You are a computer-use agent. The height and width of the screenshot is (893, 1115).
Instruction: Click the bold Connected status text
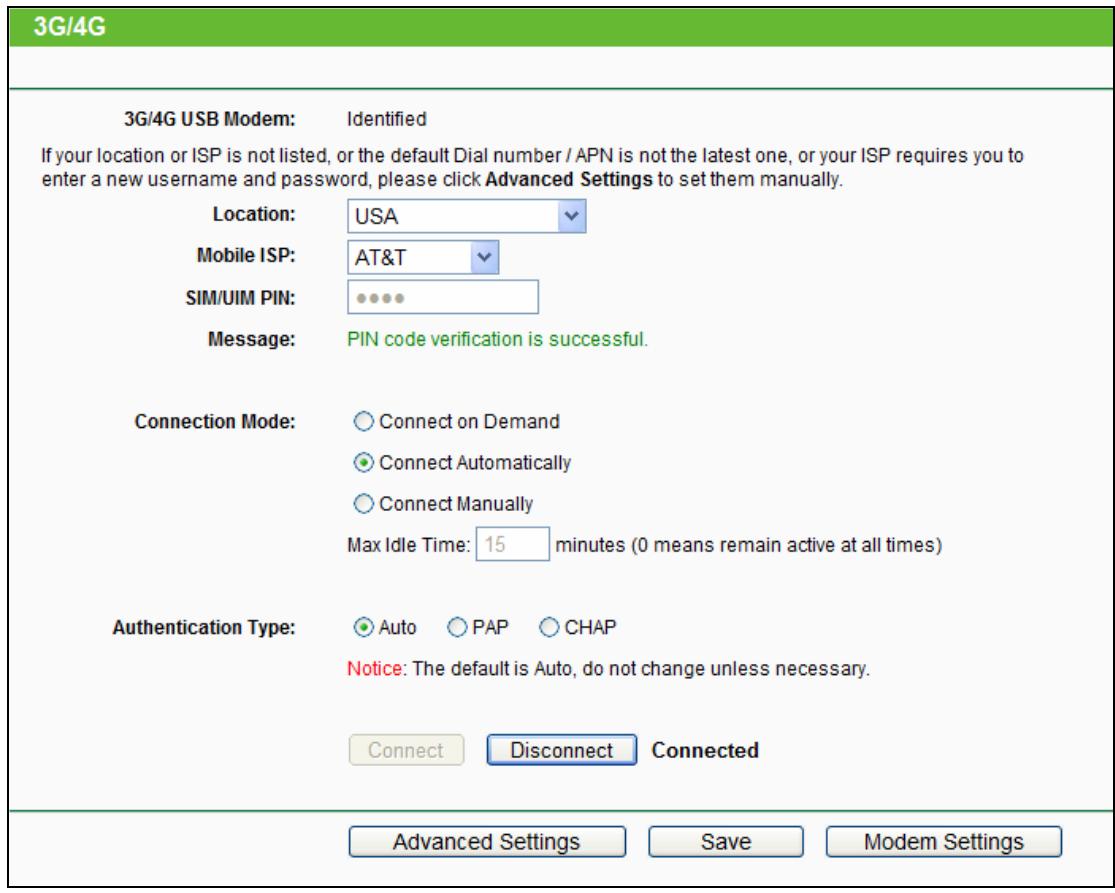[x=704, y=750]
